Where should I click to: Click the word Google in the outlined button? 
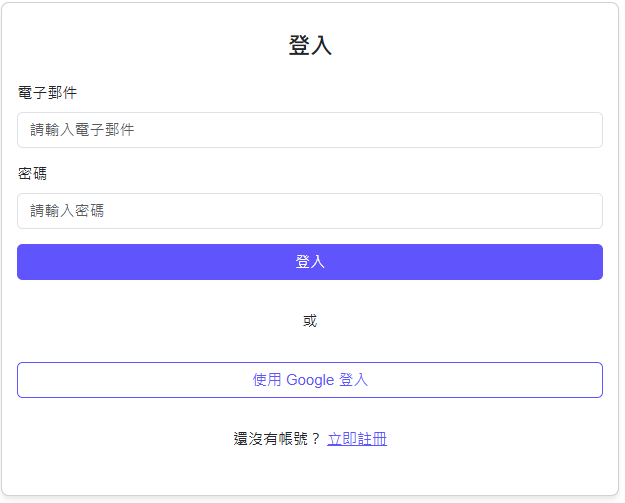310,380
